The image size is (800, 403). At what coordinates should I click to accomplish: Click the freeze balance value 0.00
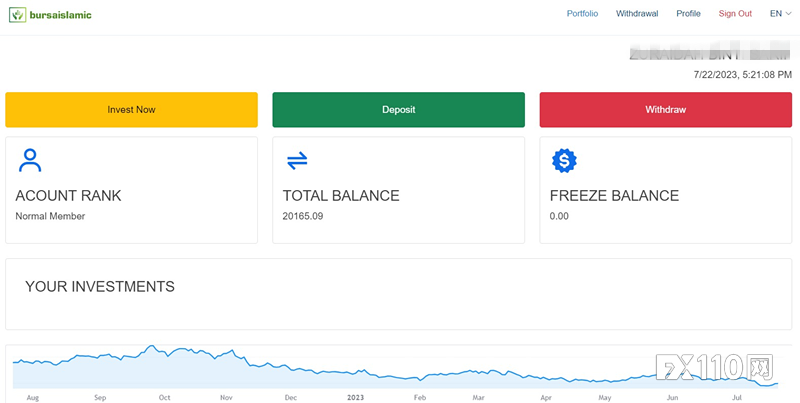click(559, 216)
